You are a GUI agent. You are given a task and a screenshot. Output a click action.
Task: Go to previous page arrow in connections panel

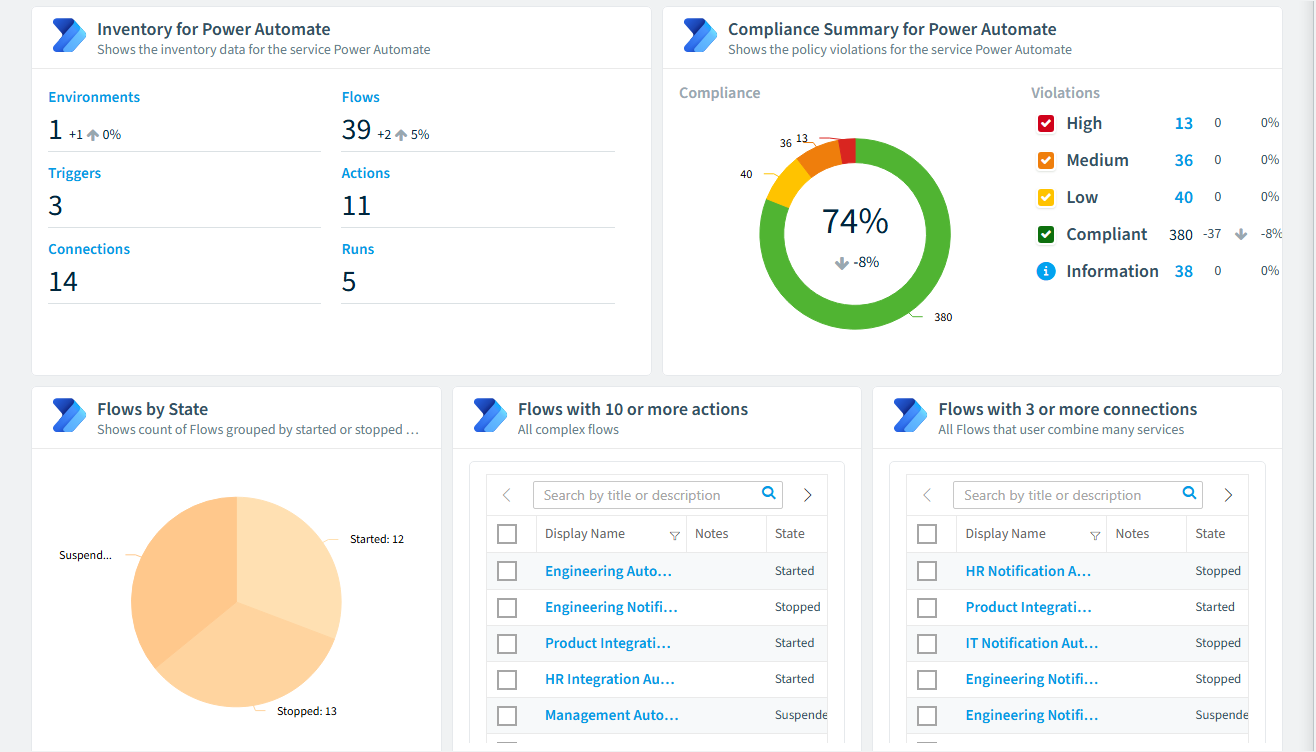pyautogui.click(x=927, y=495)
